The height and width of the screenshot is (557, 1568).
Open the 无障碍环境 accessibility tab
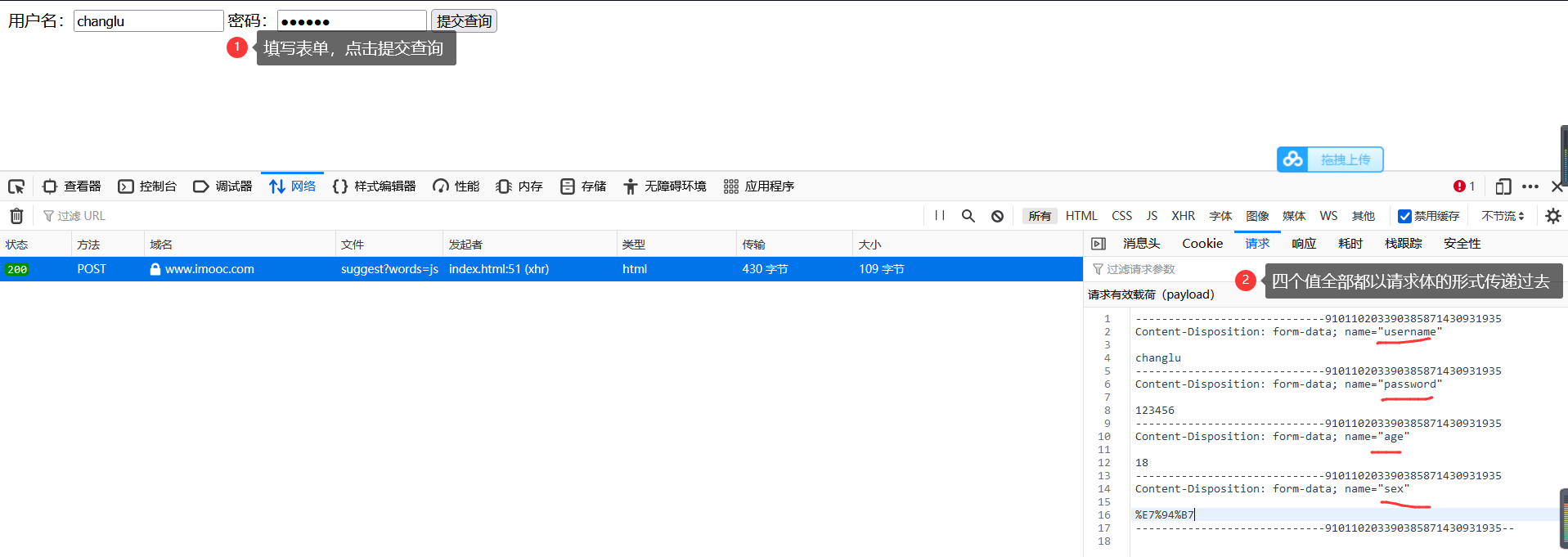tap(664, 186)
